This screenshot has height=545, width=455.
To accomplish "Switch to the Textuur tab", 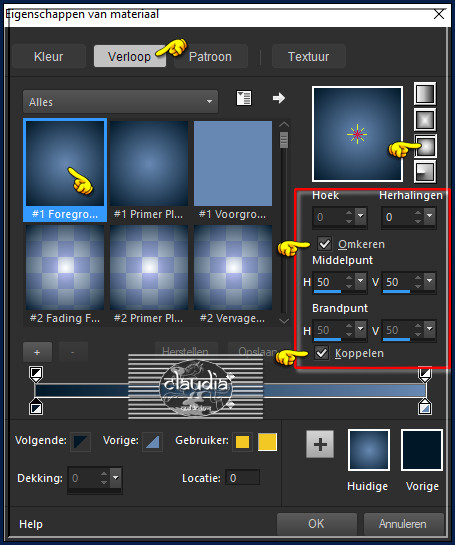I will point(309,56).
